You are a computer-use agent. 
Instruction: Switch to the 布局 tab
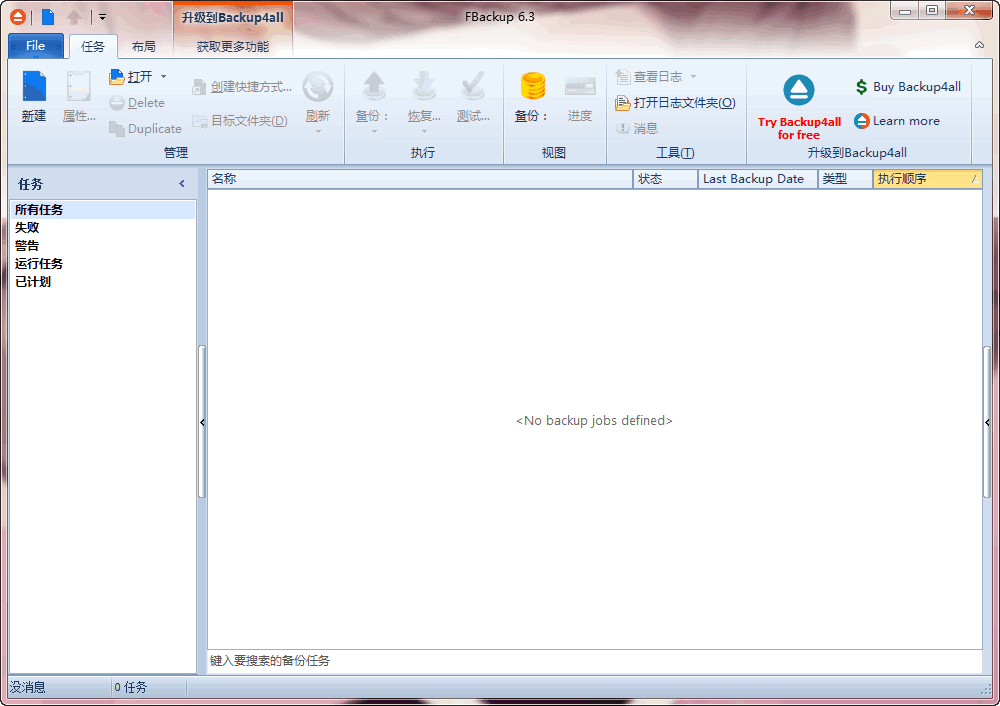(x=144, y=47)
